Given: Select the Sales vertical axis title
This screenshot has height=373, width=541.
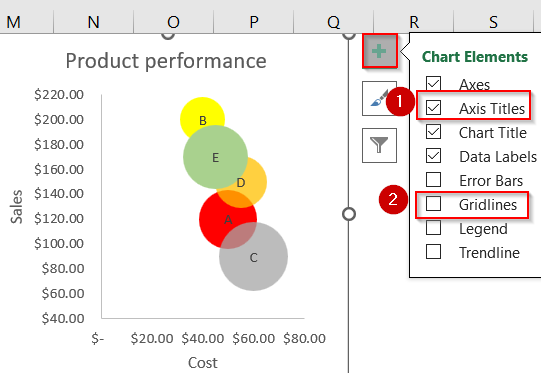Looking at the screenshot, I should 16,207.
